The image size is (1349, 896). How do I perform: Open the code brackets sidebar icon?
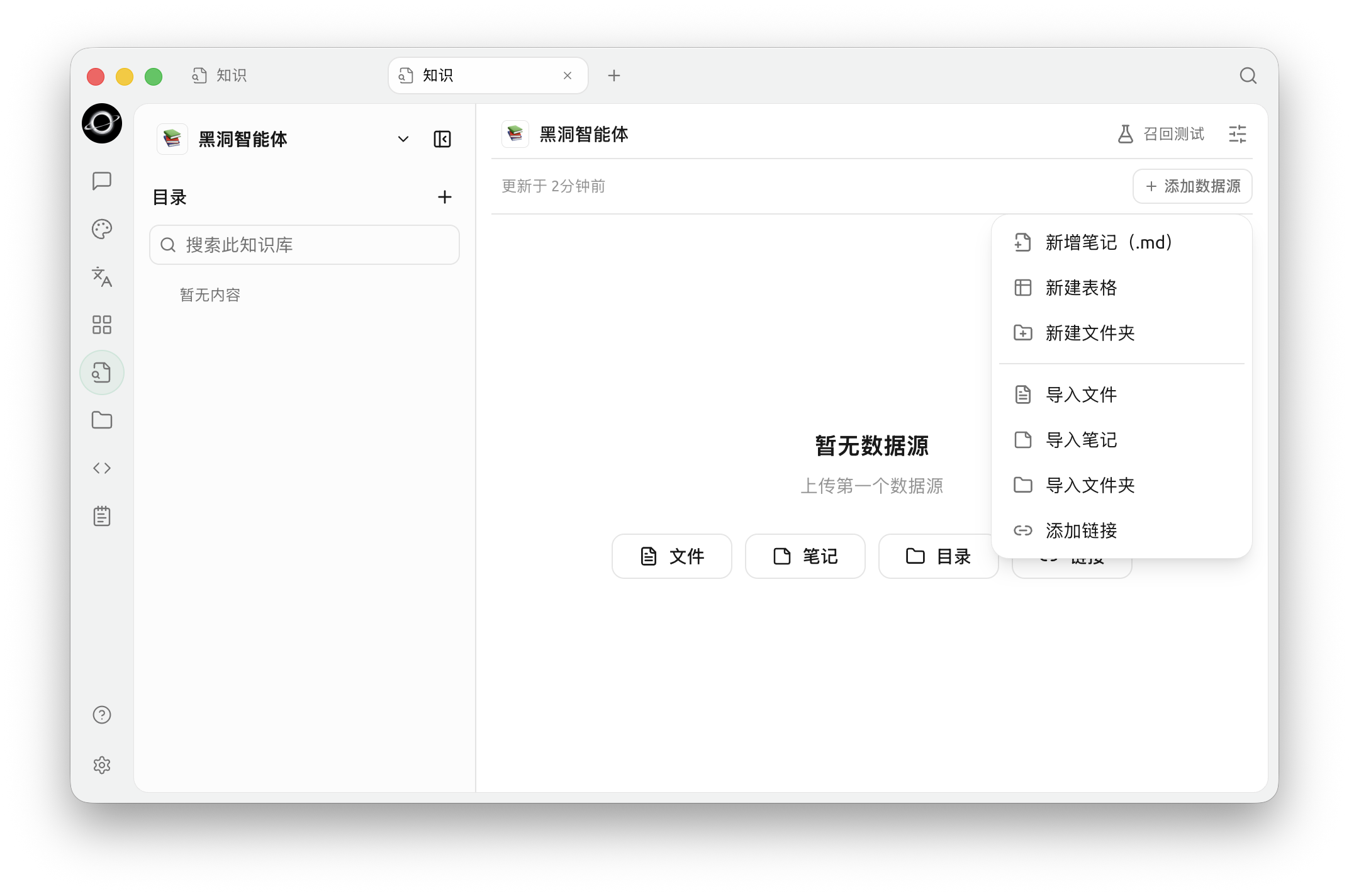point(101,468)
